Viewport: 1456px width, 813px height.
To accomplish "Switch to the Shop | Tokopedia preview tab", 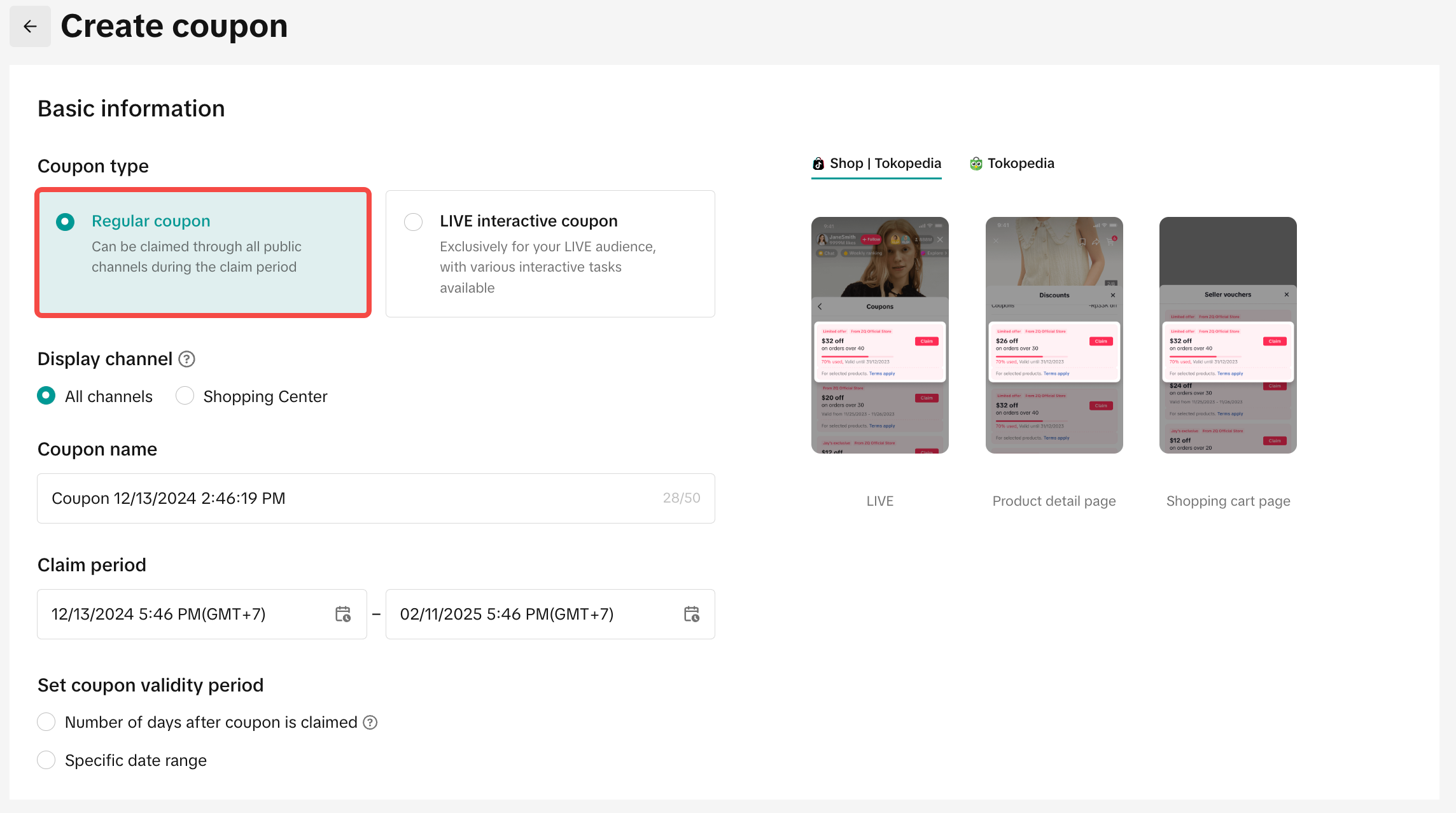I will 885,163.
